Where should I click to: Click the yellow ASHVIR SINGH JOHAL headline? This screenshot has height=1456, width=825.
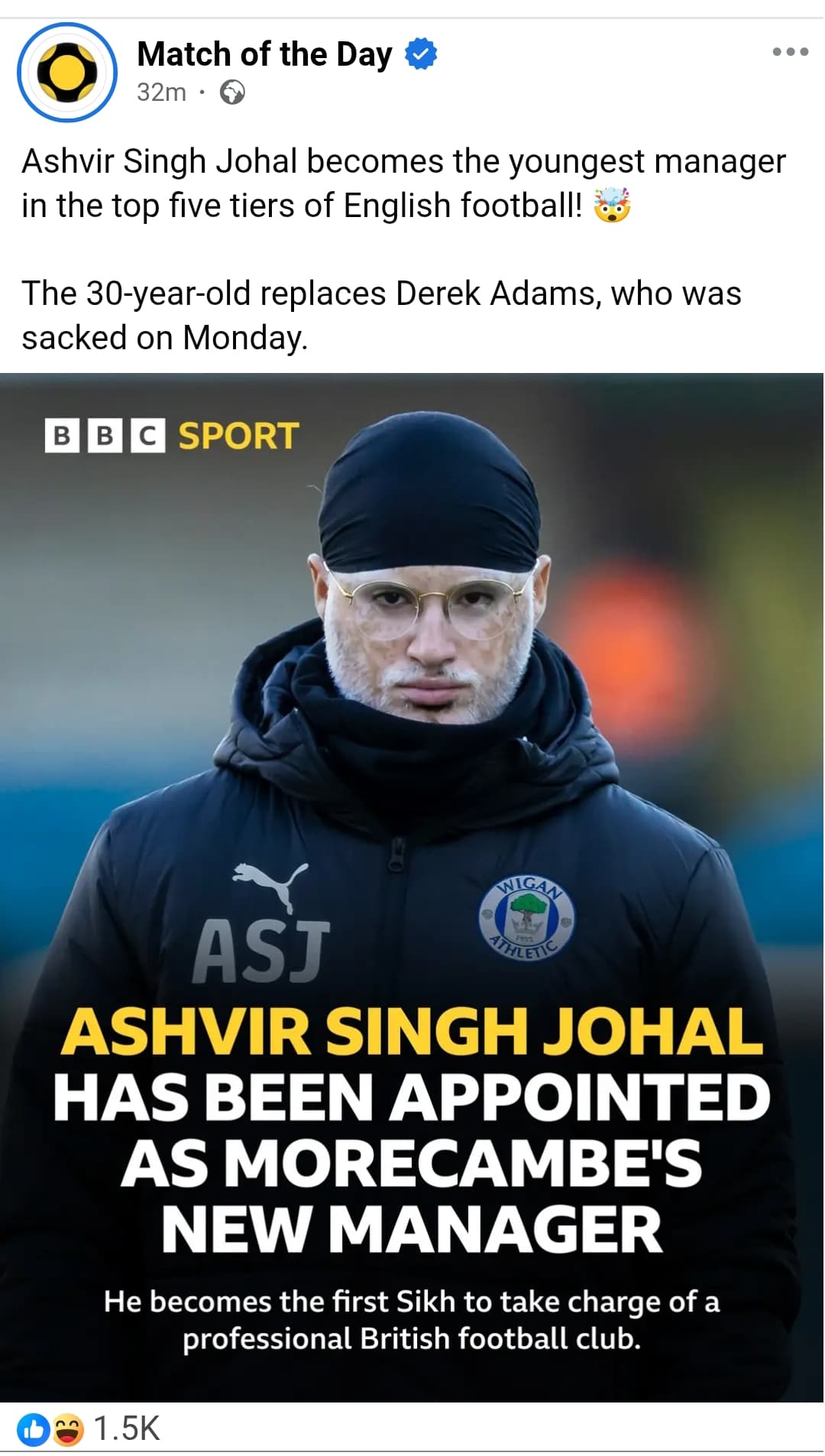[412, 1031]
